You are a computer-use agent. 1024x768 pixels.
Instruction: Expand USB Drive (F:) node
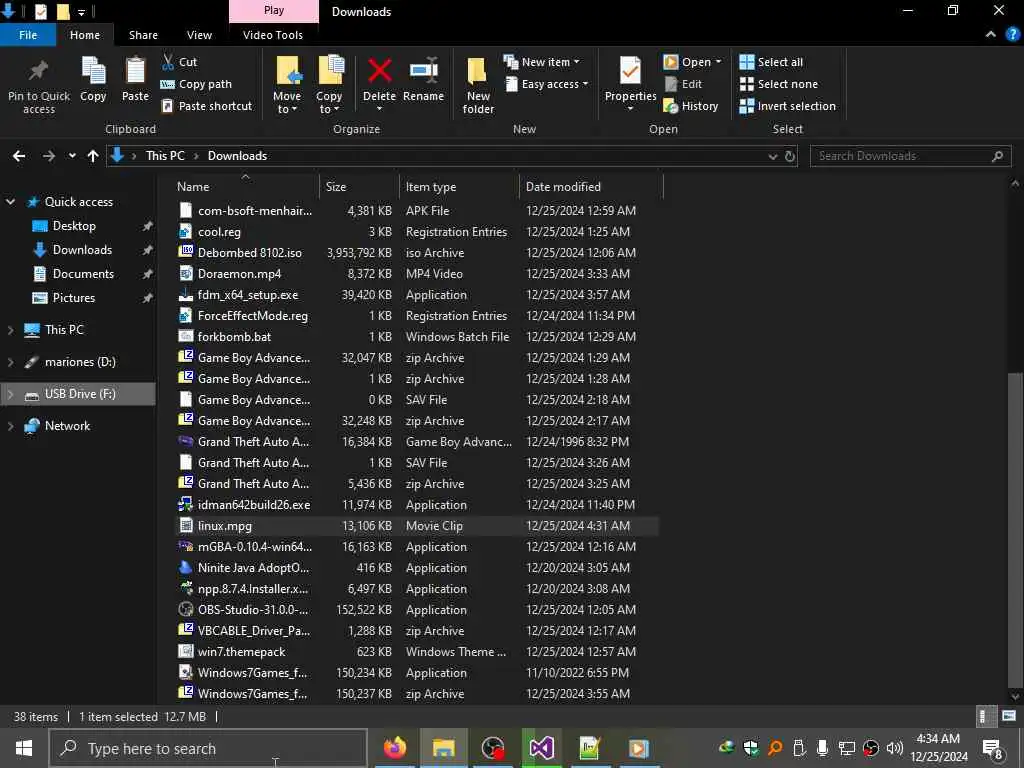pos(10,394)
